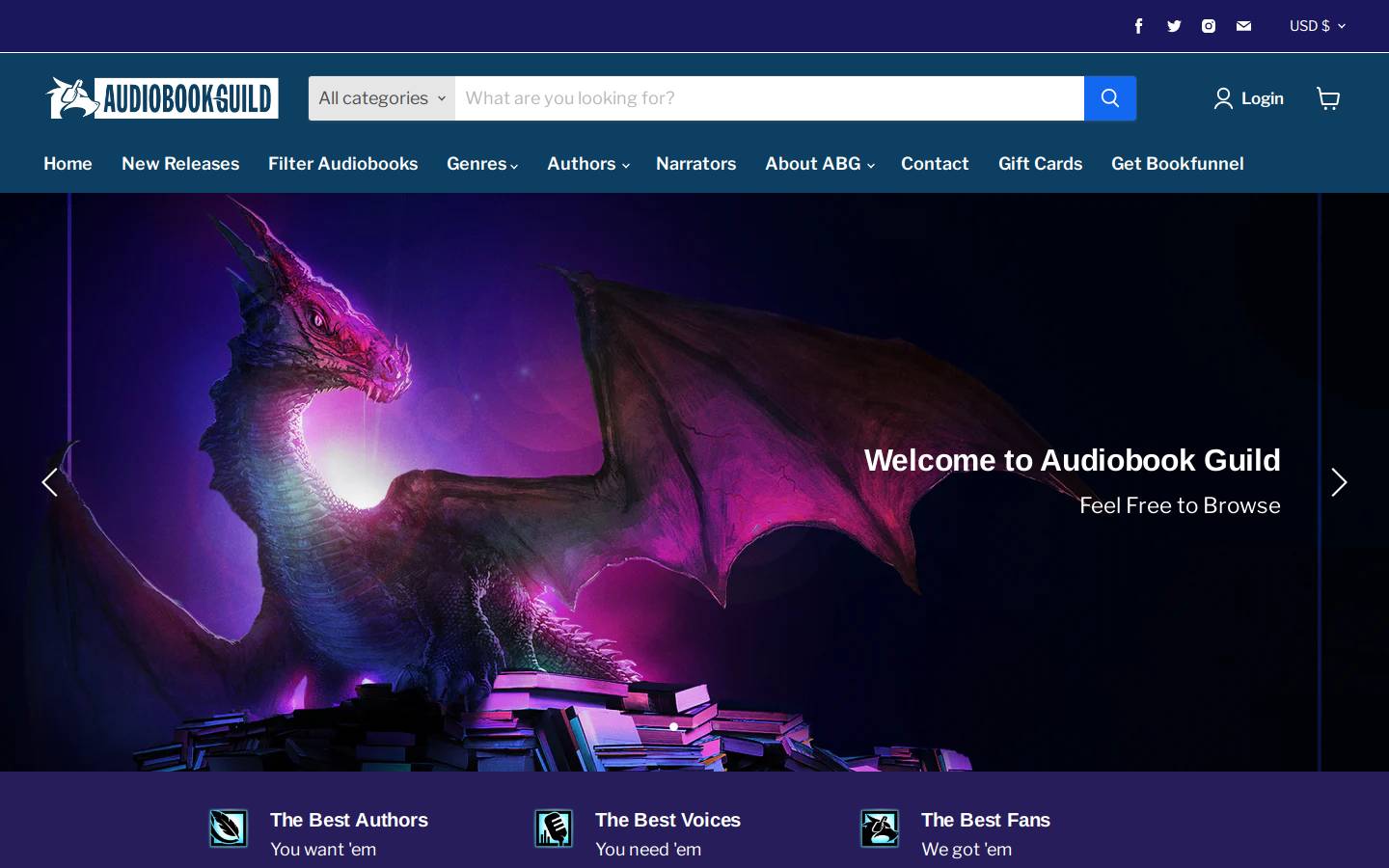
Task: Click 'The Best Fans' text
Action: coord(985,820)
